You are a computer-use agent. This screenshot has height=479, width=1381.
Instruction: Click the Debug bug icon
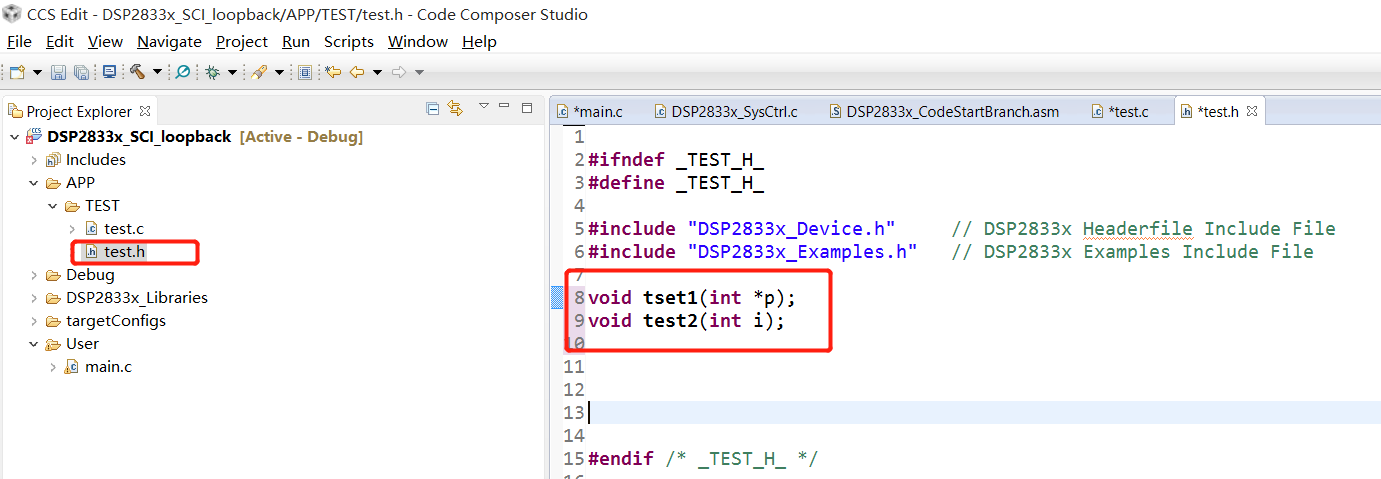[213, 72]
